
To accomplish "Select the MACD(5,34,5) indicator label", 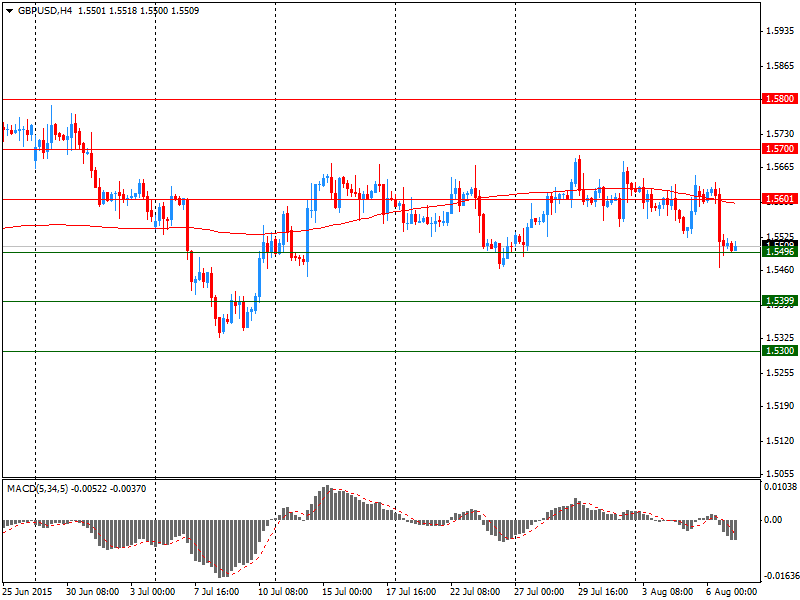I will [37, 489].
